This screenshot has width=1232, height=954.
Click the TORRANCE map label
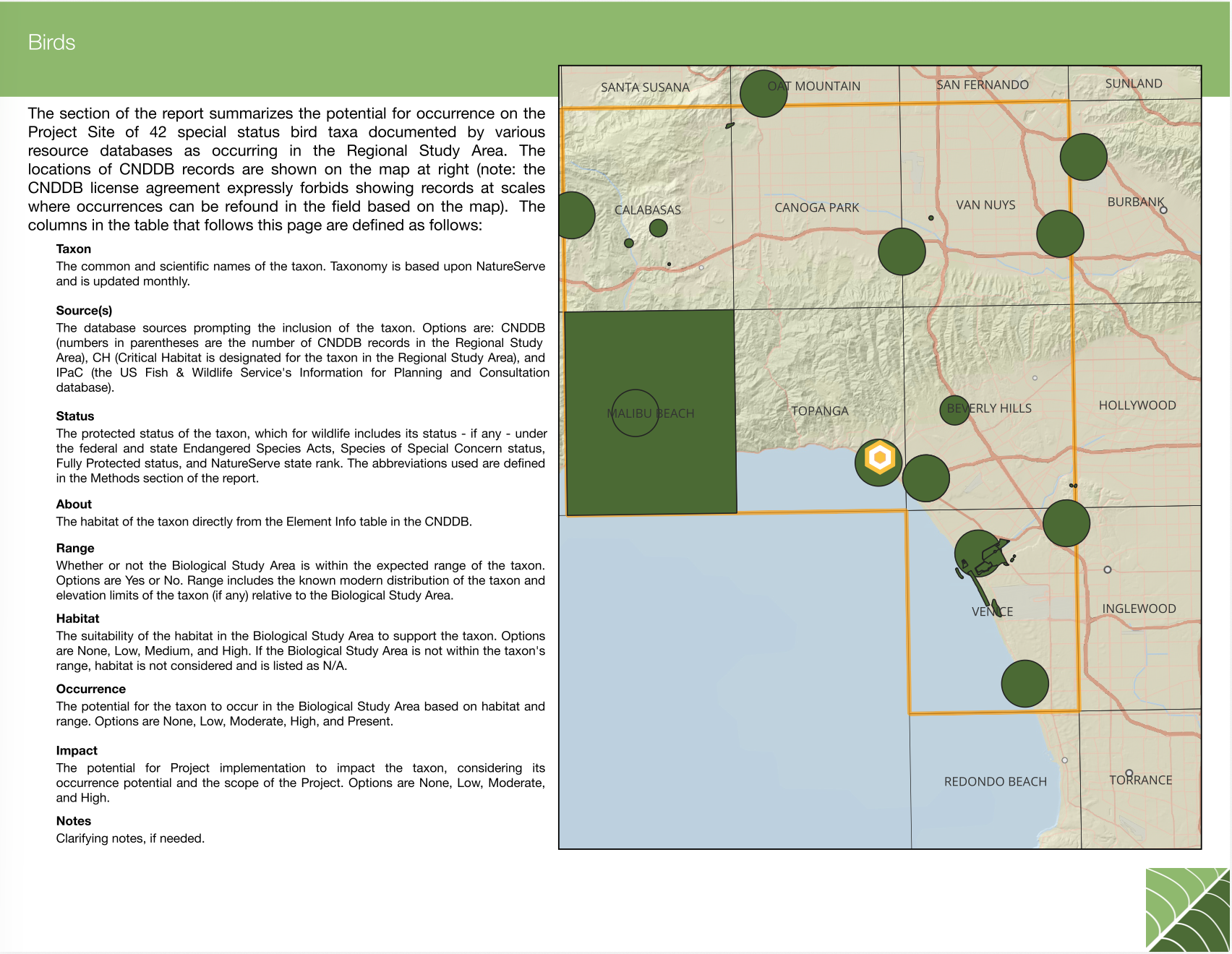tap(1140, 781)
